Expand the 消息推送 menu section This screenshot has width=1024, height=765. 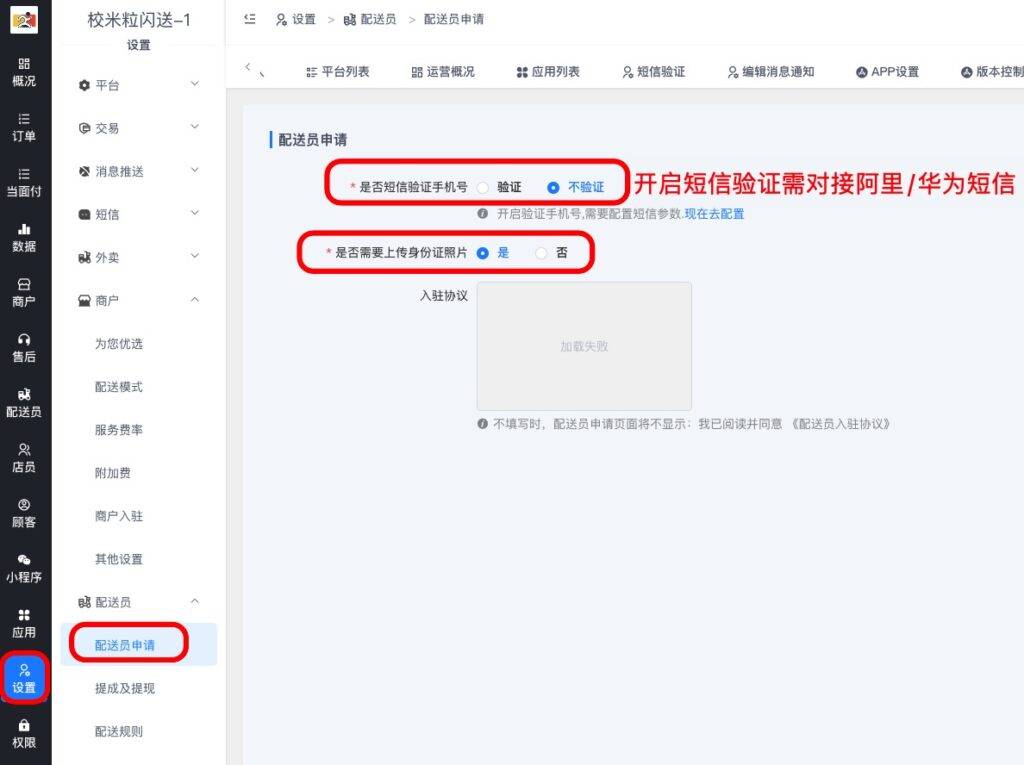[138, 171]
